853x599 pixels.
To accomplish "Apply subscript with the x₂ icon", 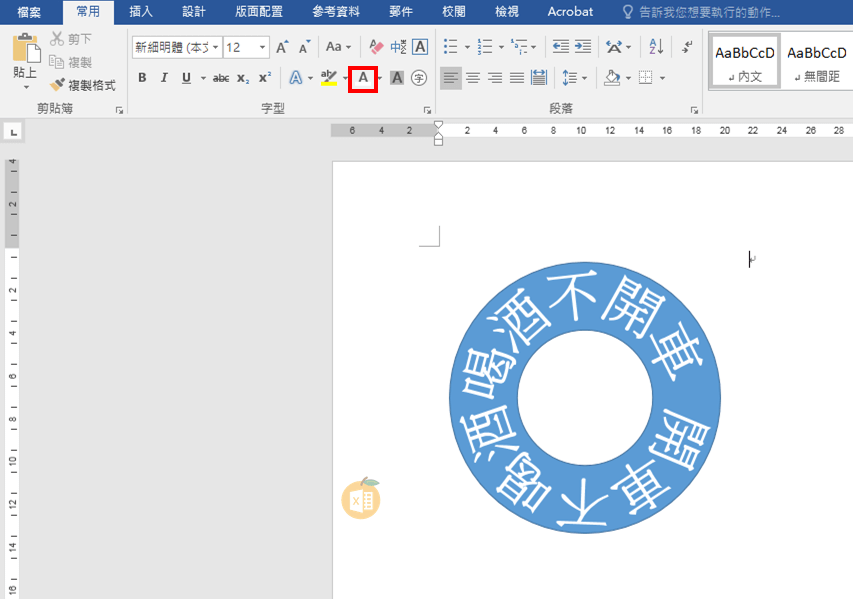I will click(x=243, y=78).
